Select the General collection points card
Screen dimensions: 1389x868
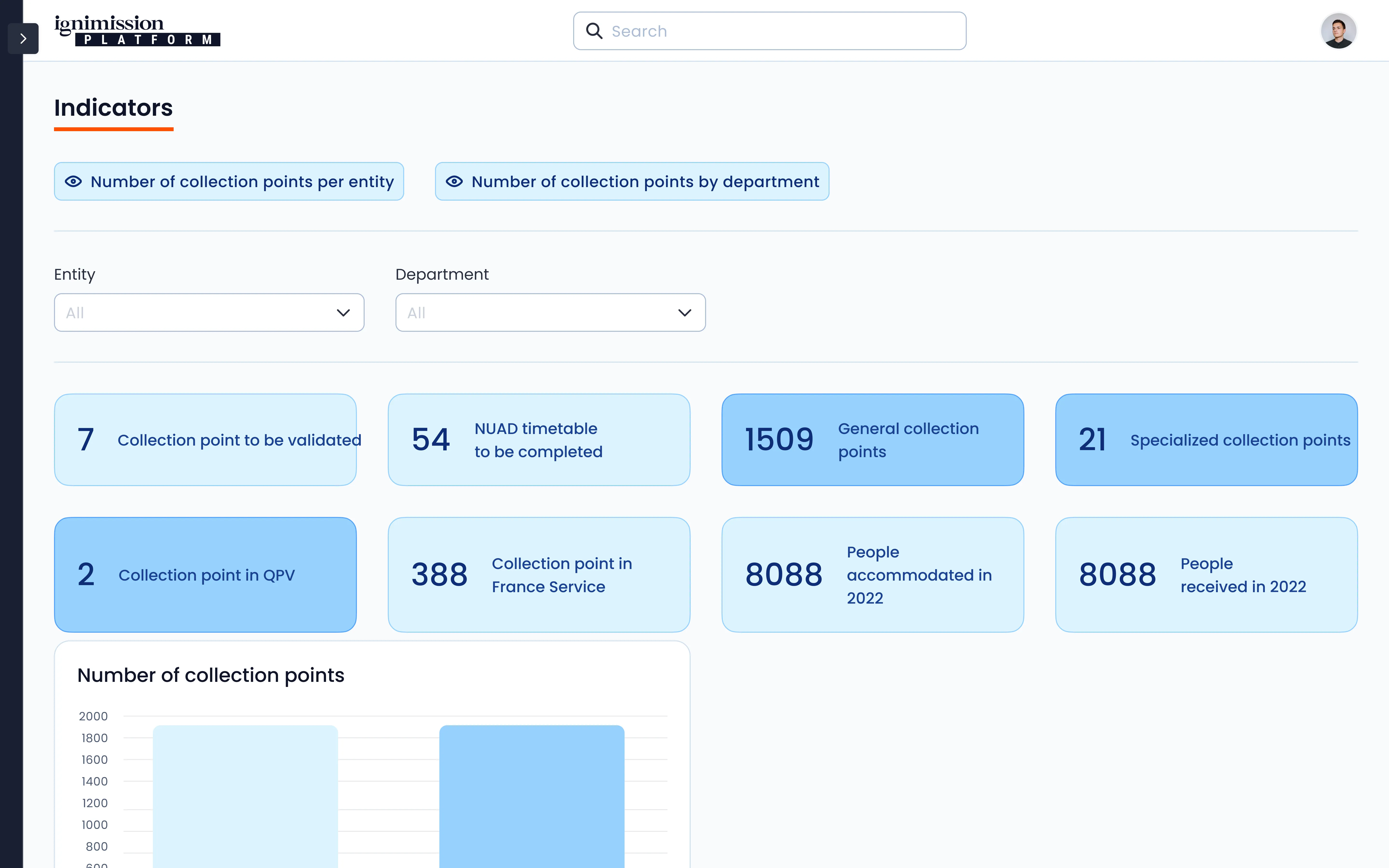pyautogui.click(x=872, y=440)
